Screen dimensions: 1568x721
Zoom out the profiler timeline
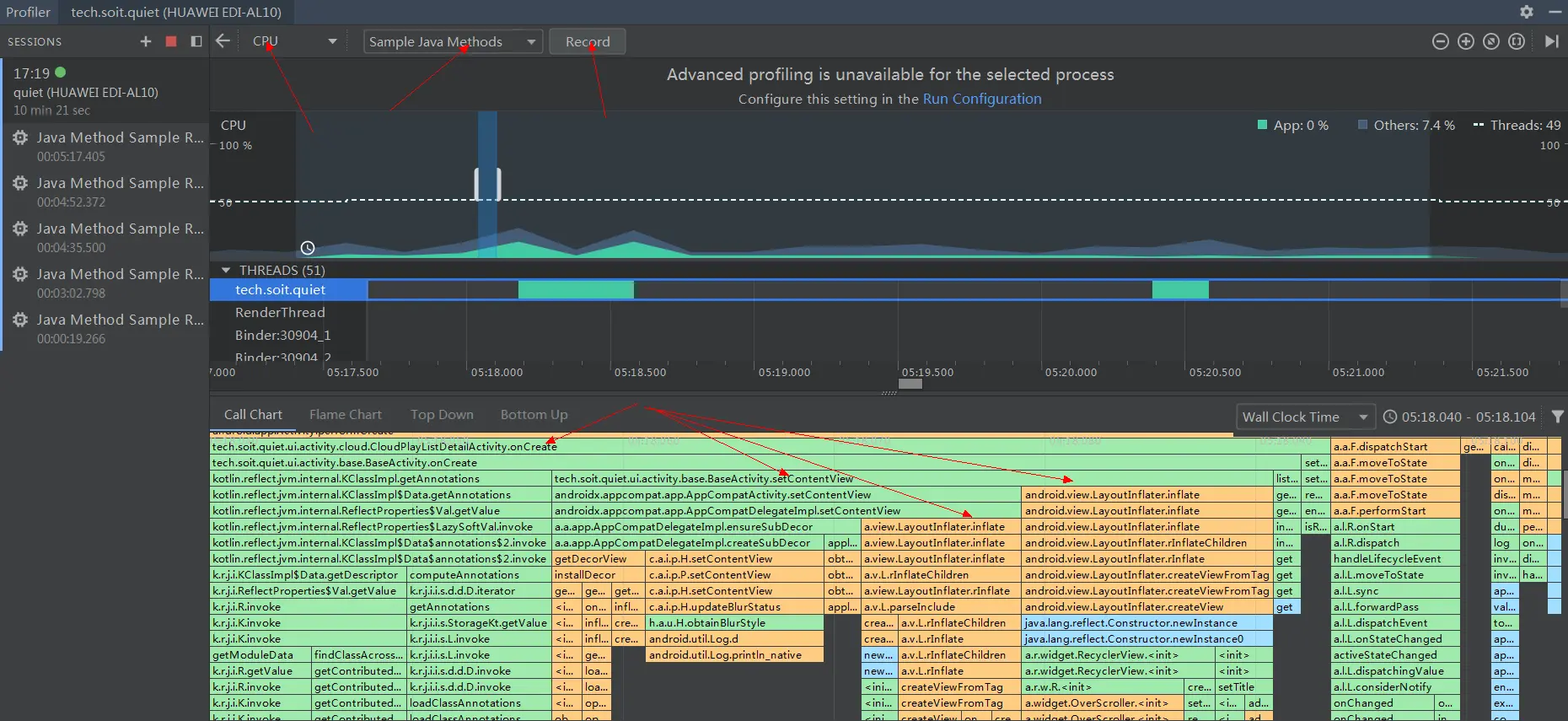[x=1441, y=41]
